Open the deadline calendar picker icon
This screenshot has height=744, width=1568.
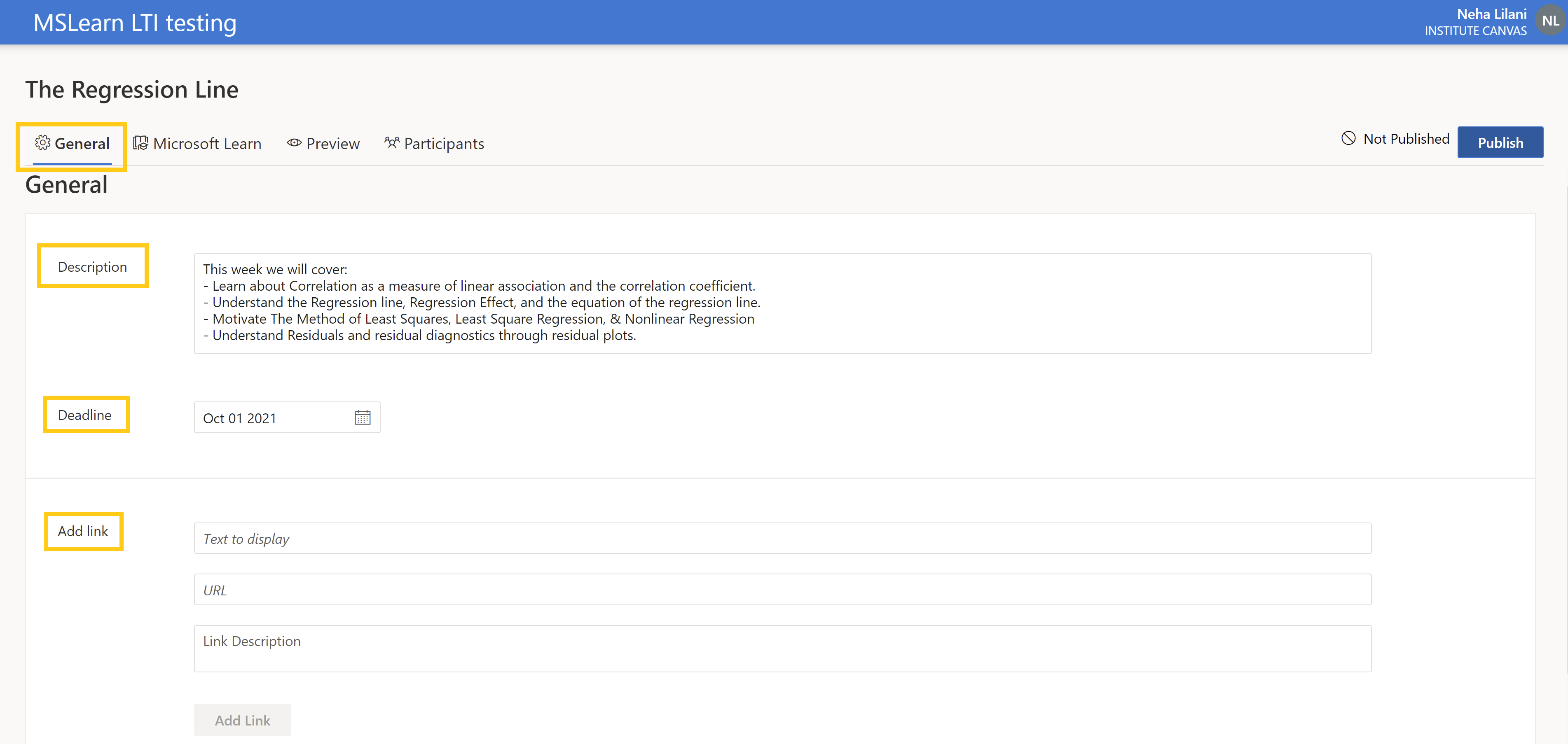[362, 418]
